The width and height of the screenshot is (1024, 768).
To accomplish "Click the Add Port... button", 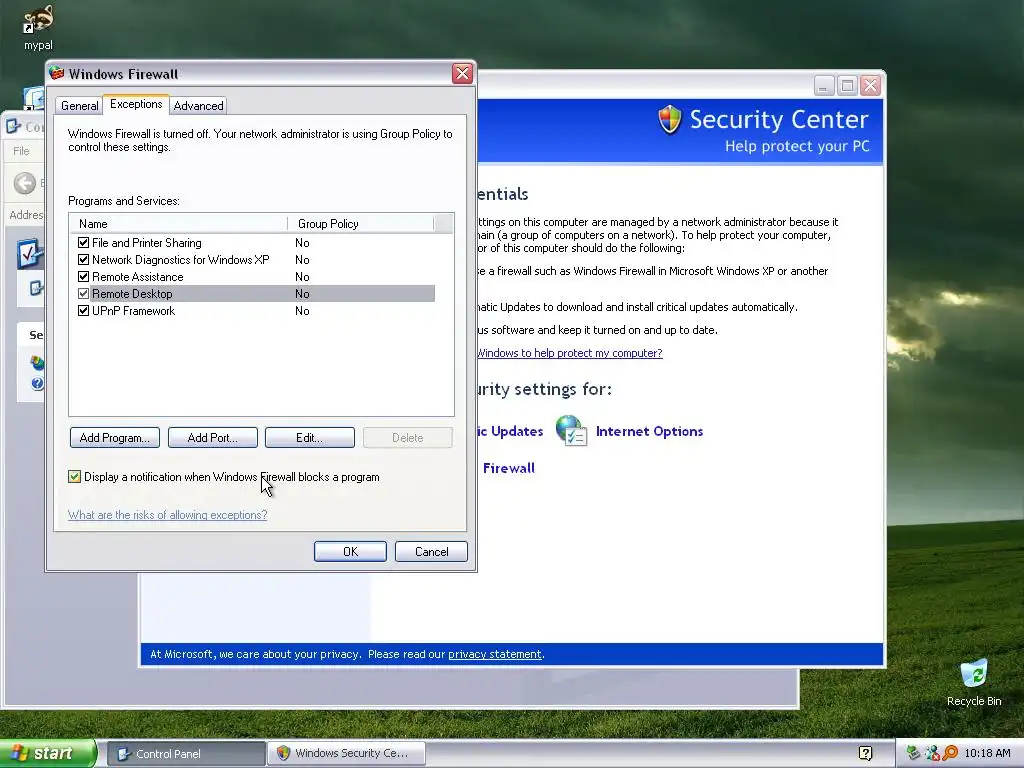I will click(212, 438).
